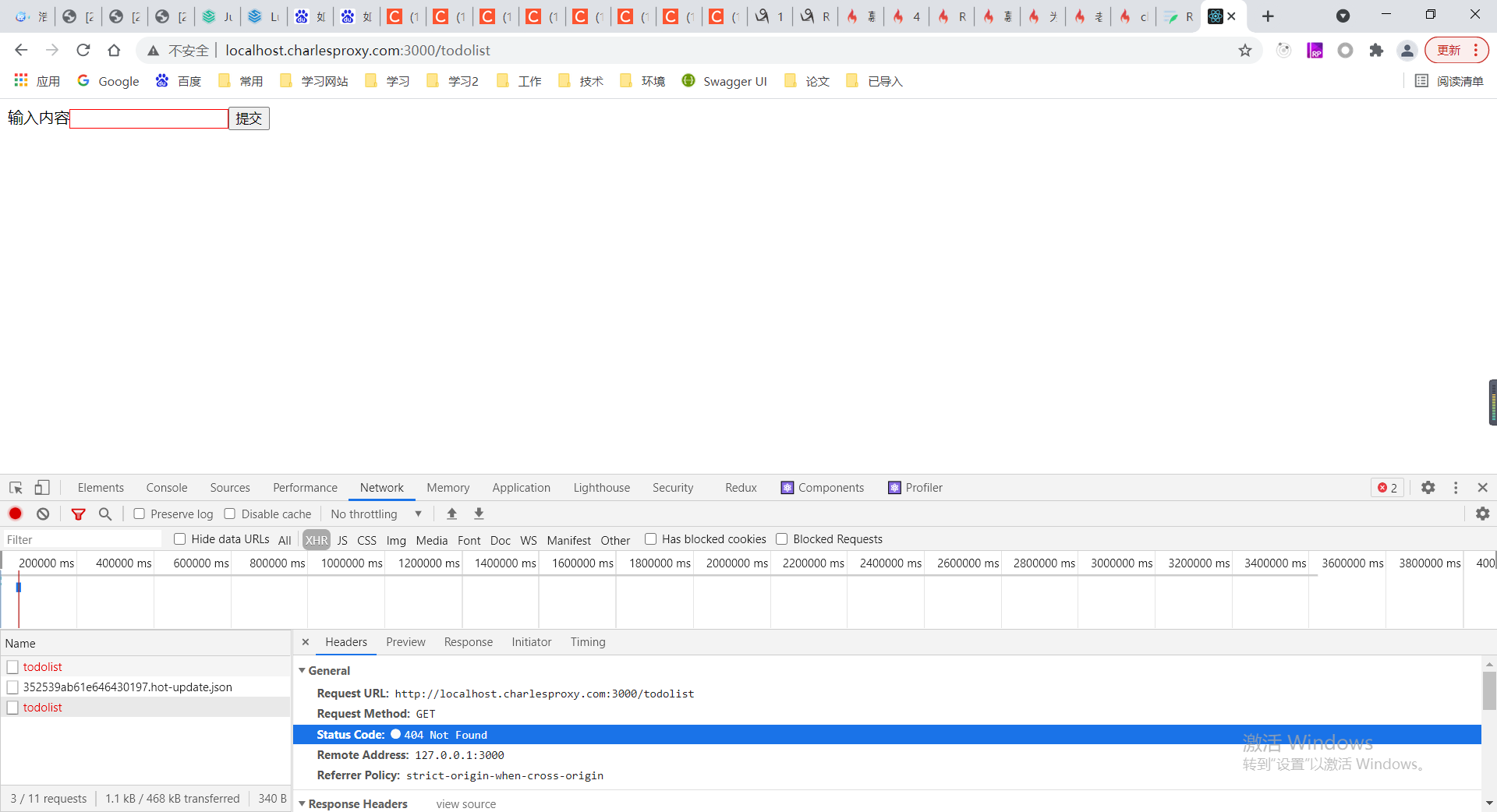The image size is (1497, 812).
Task: Open the 学习网站 bookmark folder
Action: pyautogui.click(x=314, y=81)
